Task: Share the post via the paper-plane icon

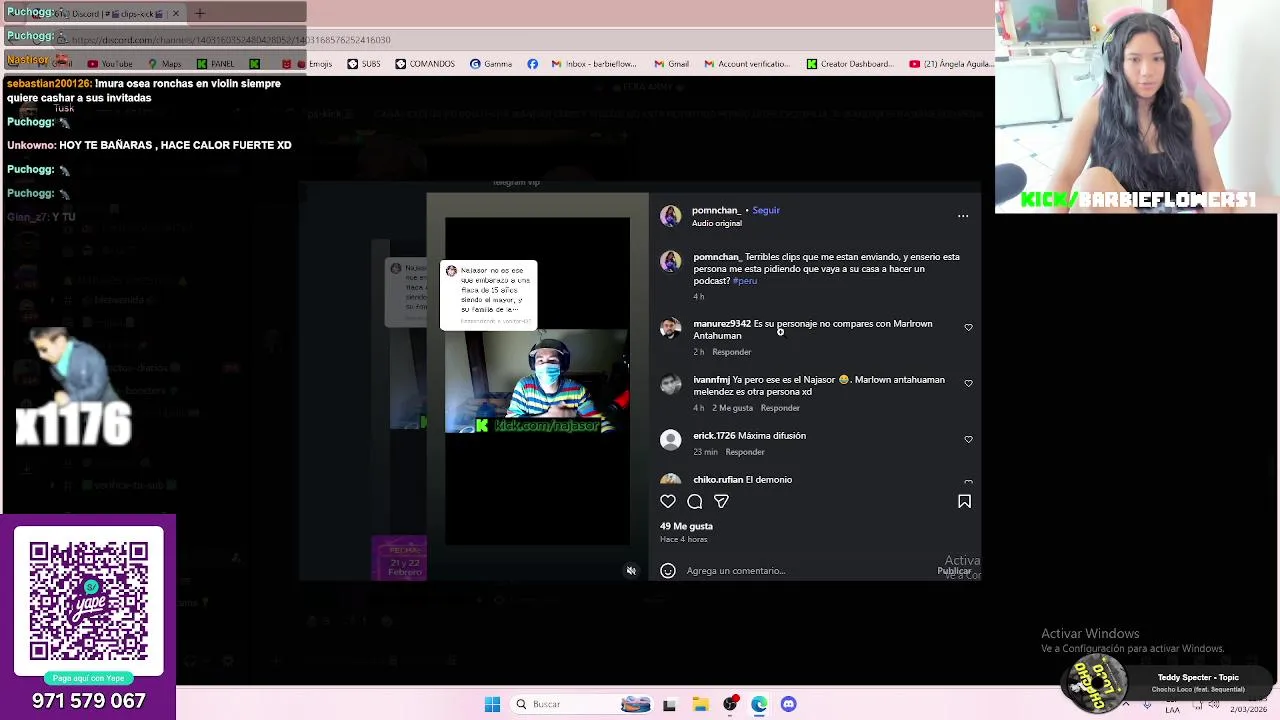Action: (x=721, y=502)
